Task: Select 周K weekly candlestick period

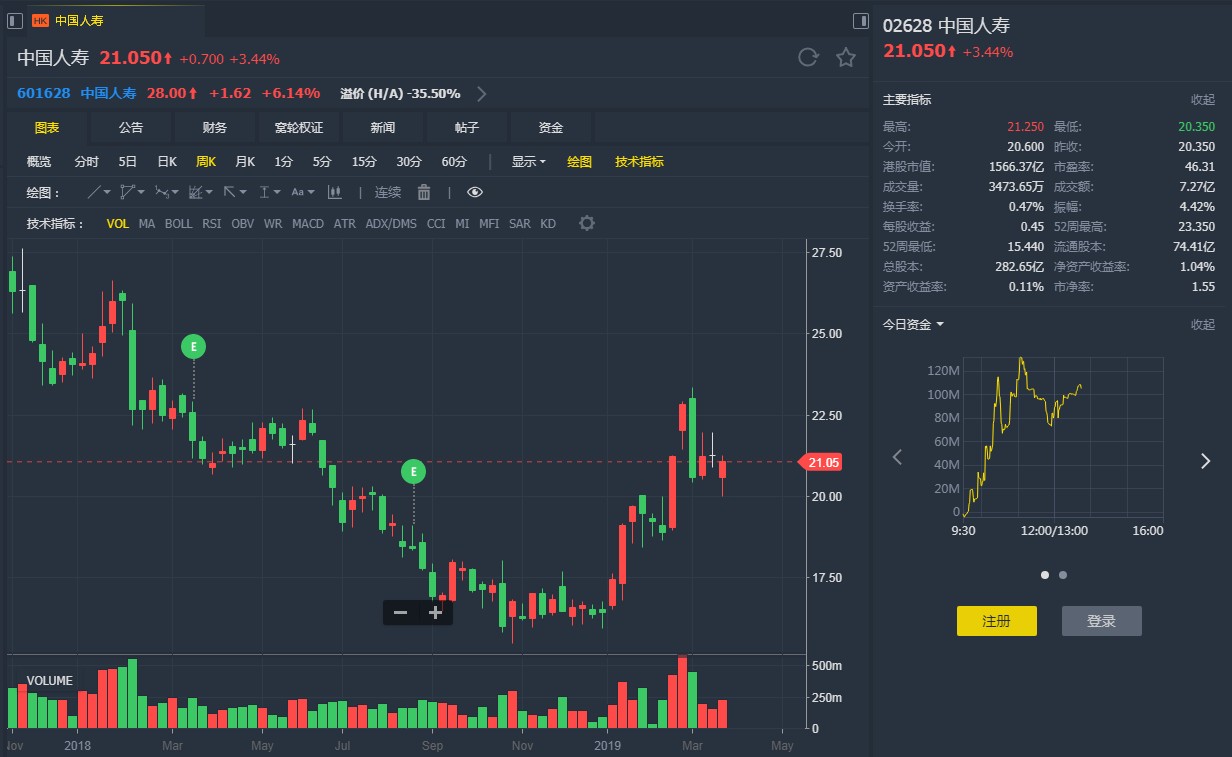Action: click(206, 162)
